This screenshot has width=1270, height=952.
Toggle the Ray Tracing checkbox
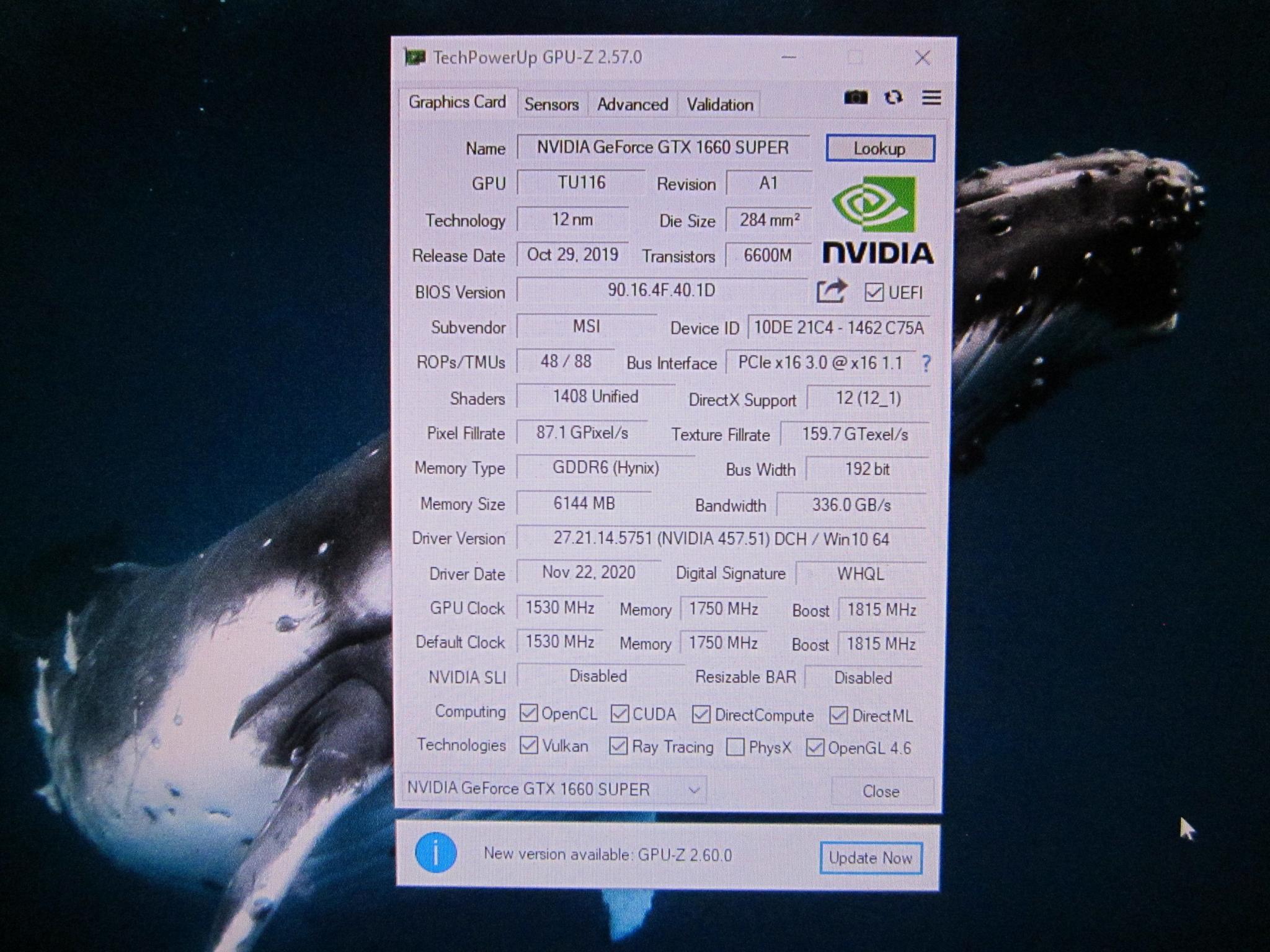[618, 746]
